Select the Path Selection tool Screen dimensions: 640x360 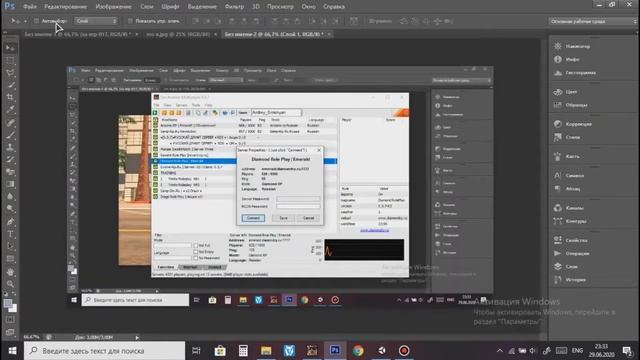pos(10,246)
